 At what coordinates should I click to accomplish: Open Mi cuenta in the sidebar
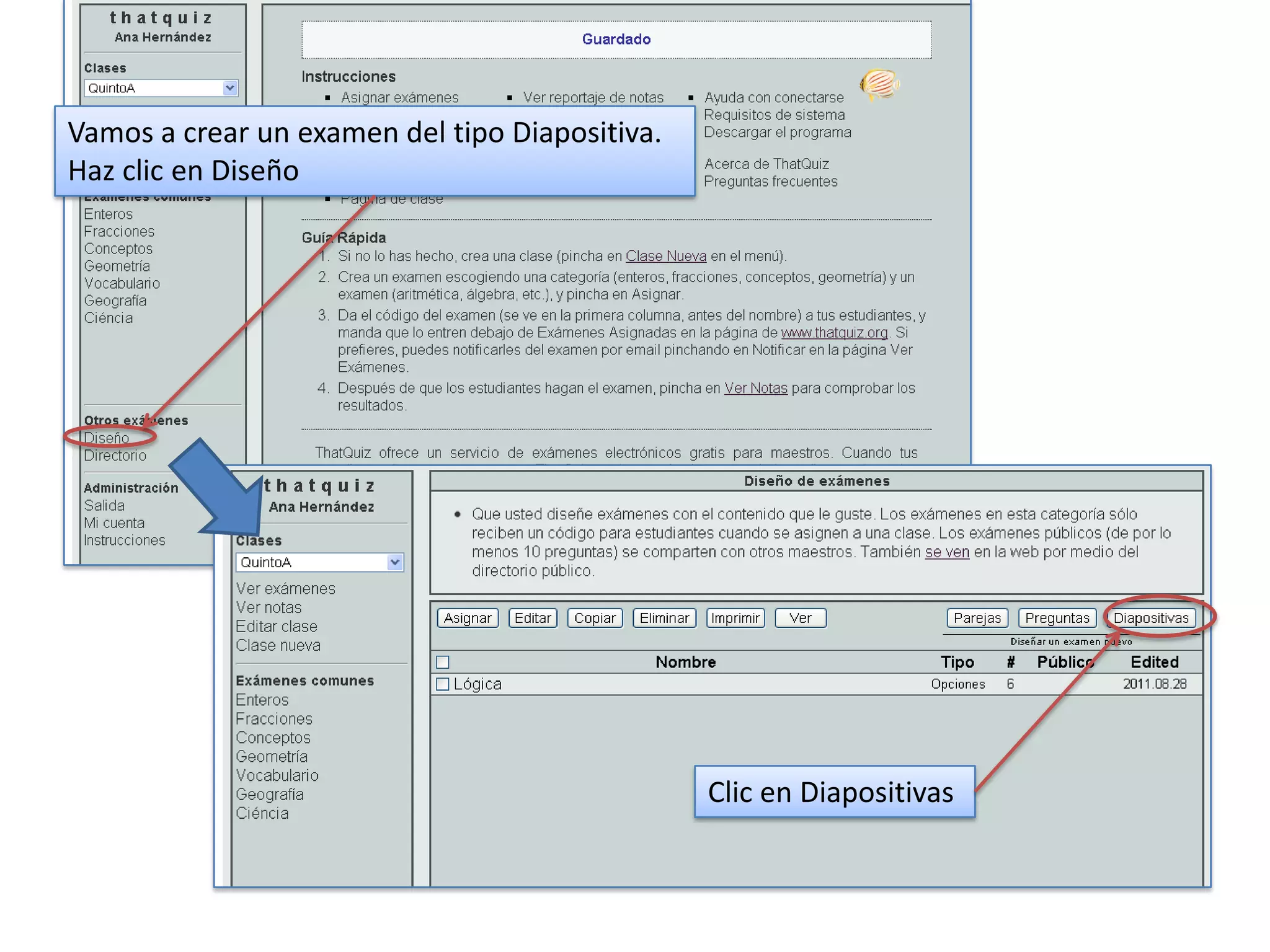coord(114,522)
